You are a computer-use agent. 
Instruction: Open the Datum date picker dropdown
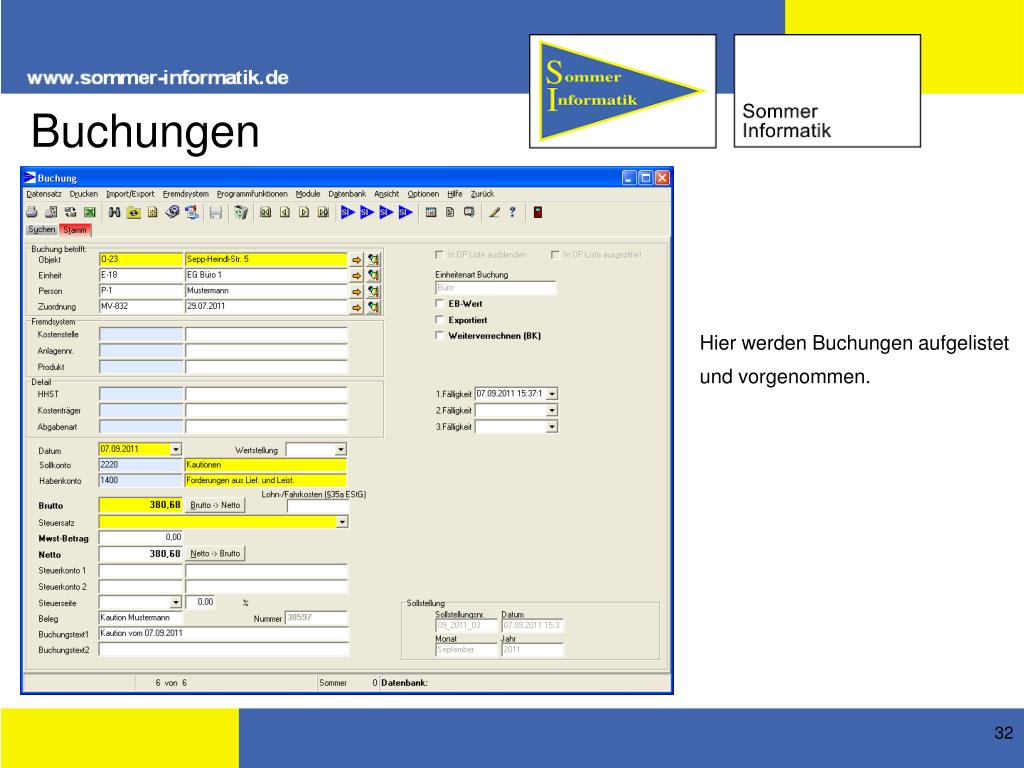tap(176, 449)
